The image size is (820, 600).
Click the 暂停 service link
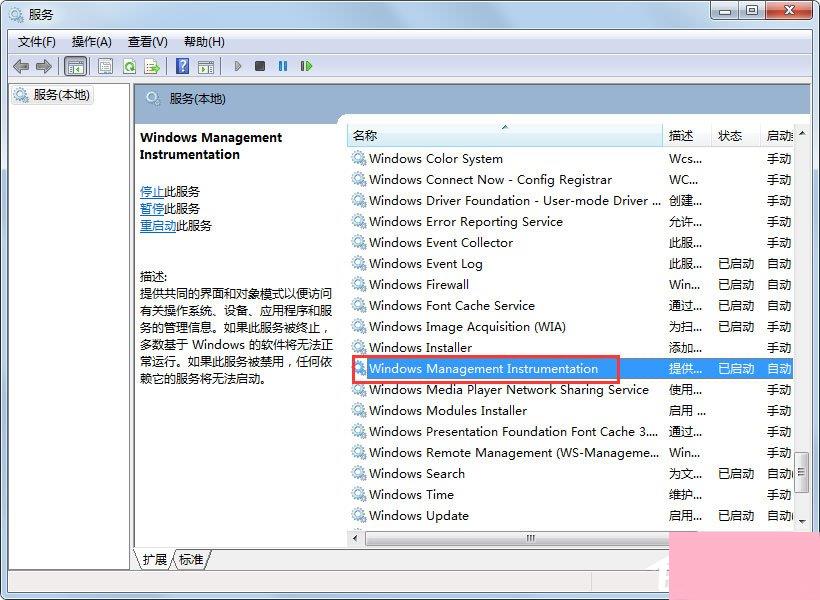[x=152, y=209]
